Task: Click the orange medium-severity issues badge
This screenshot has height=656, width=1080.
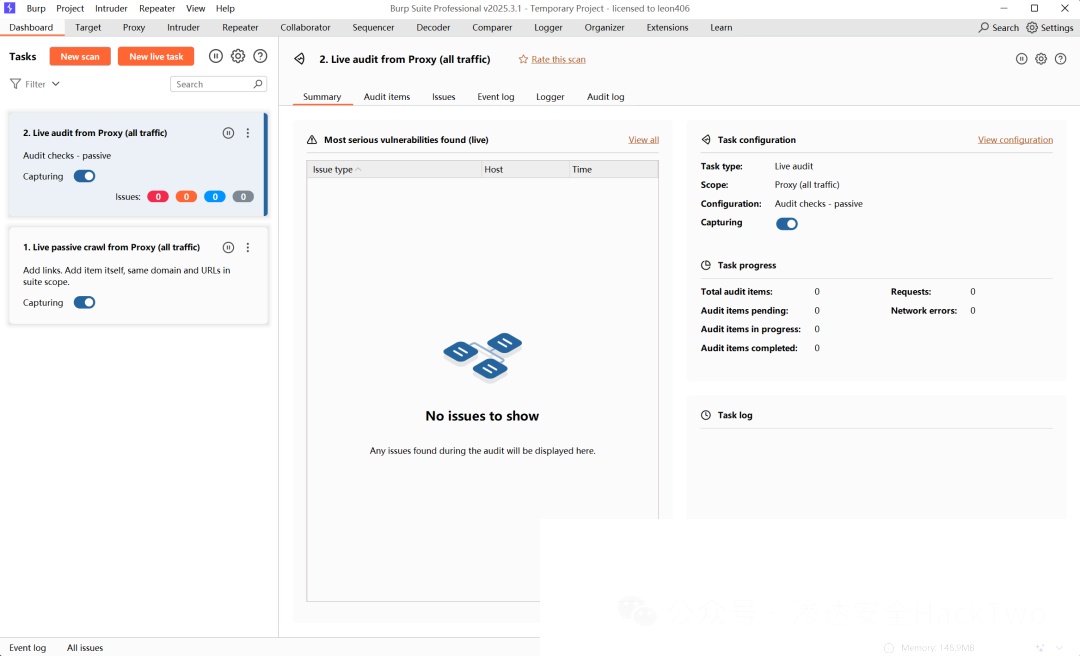Action: pyautogui.click(x=186, y=197)
